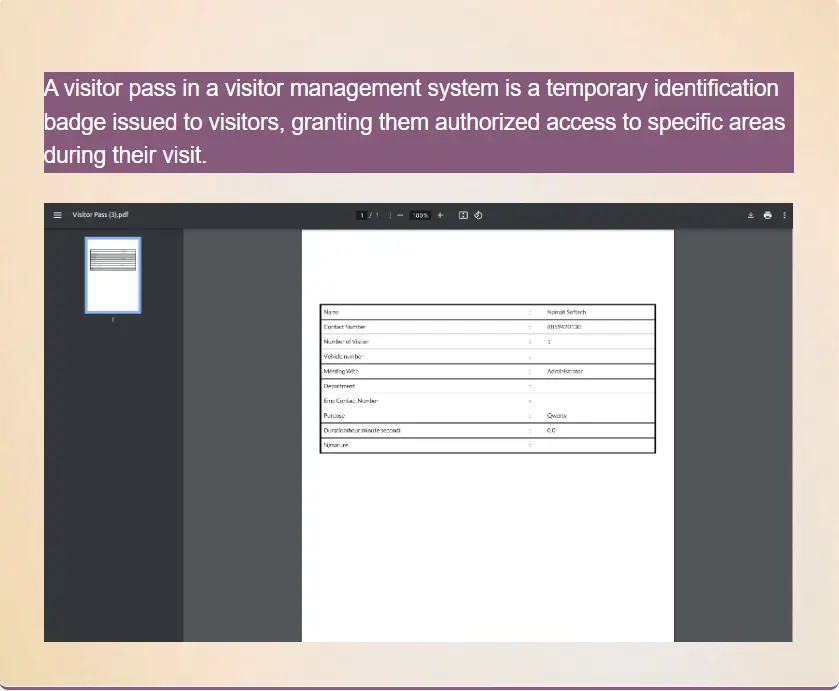Click the Administrator value in Meeting With row
Viewport: 839px width, 691px height.
point(564,371)
